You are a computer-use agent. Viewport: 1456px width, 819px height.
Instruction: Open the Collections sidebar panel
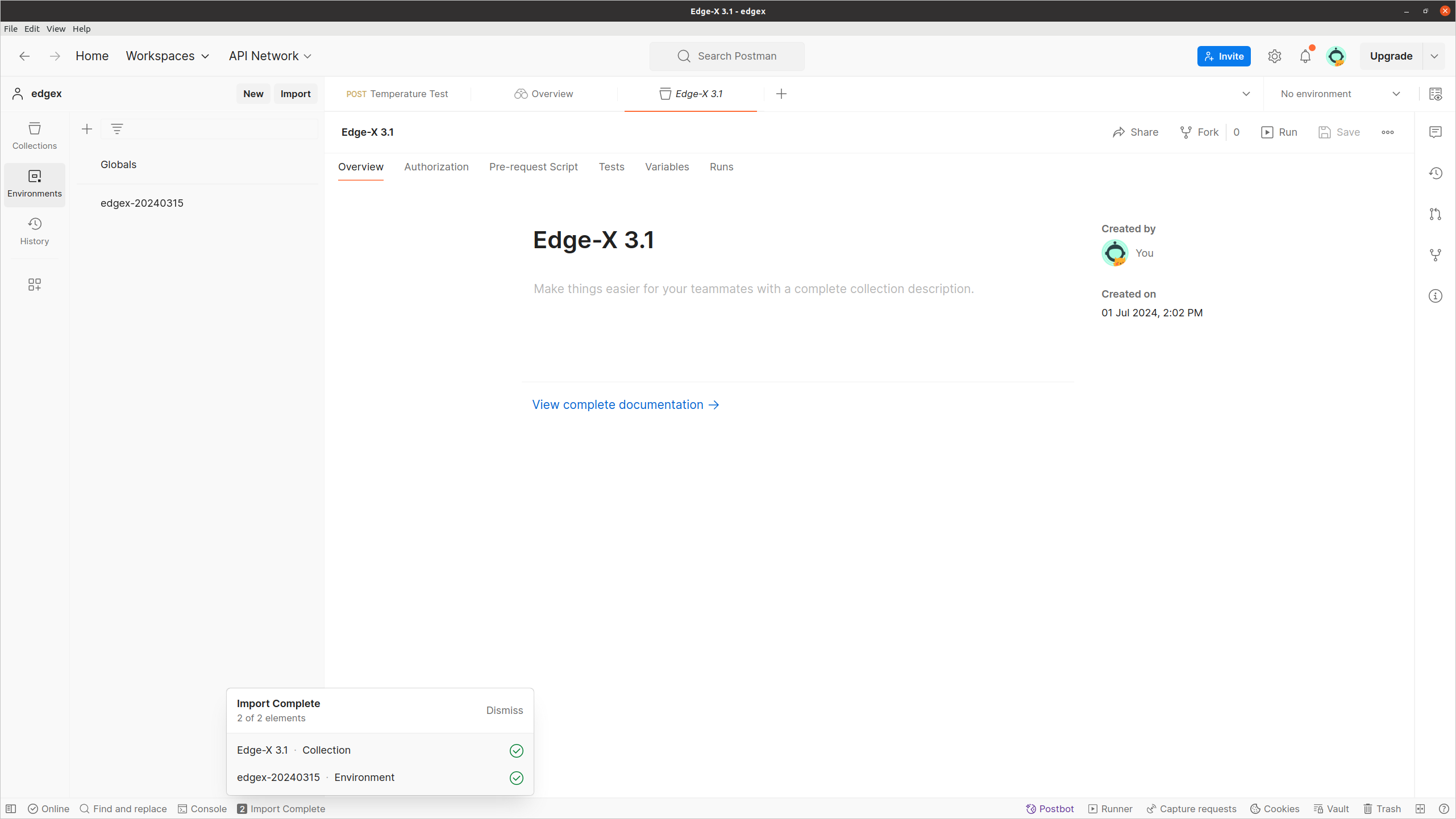click(x=34, y=136)
